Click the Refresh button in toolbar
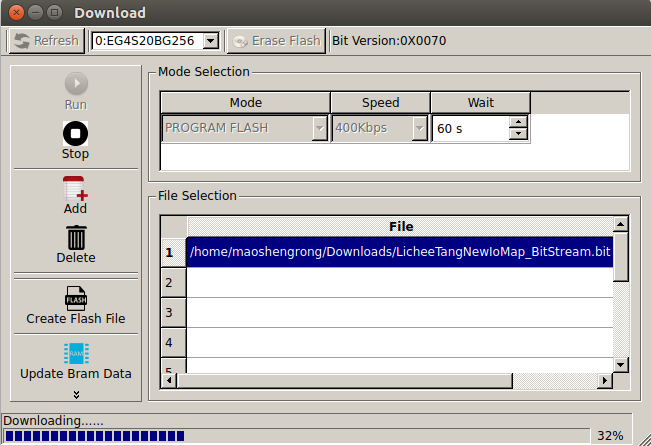The image size is (651, 446). (x=45, y=41)
